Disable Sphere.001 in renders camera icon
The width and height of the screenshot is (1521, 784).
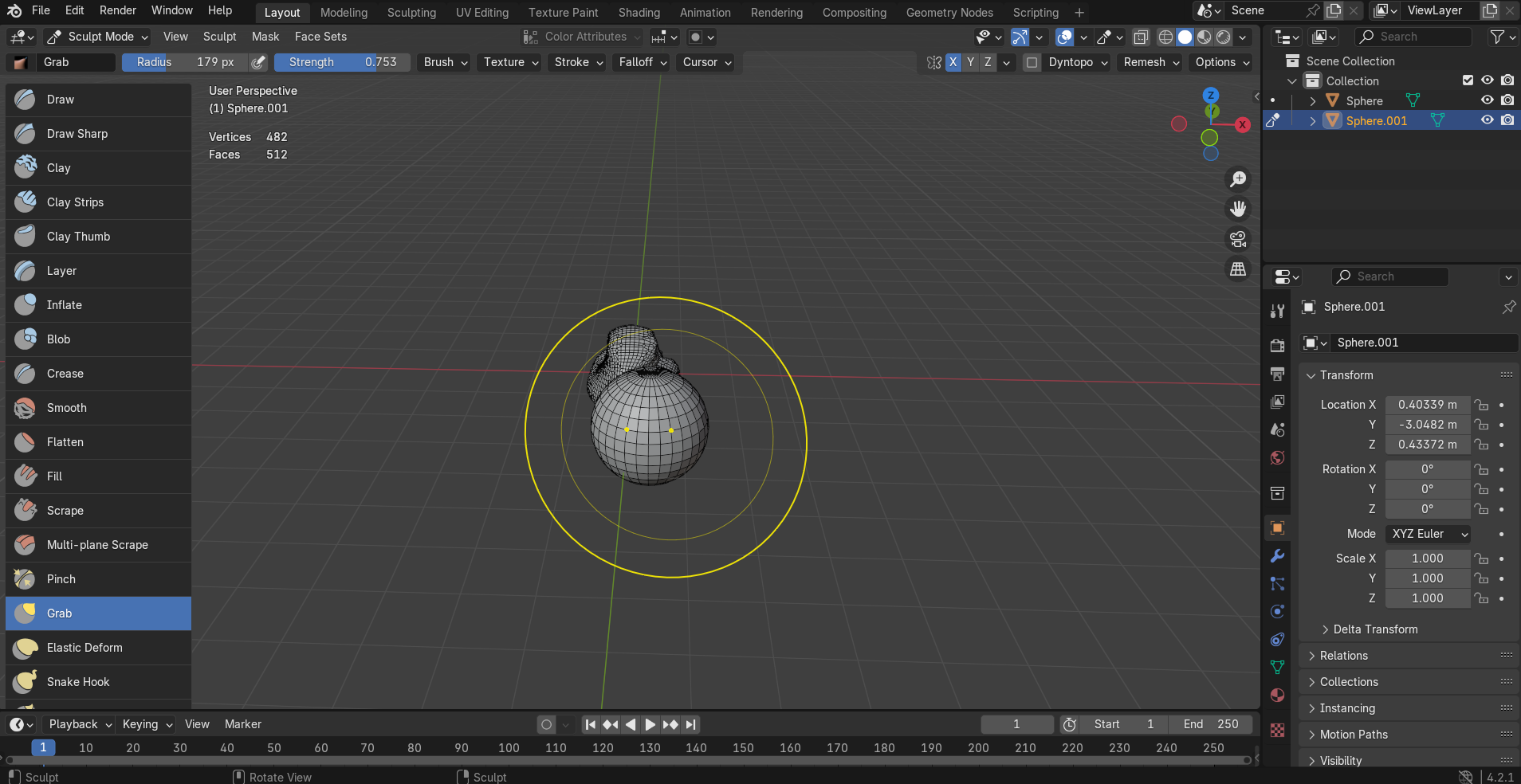pos(1507,120)
